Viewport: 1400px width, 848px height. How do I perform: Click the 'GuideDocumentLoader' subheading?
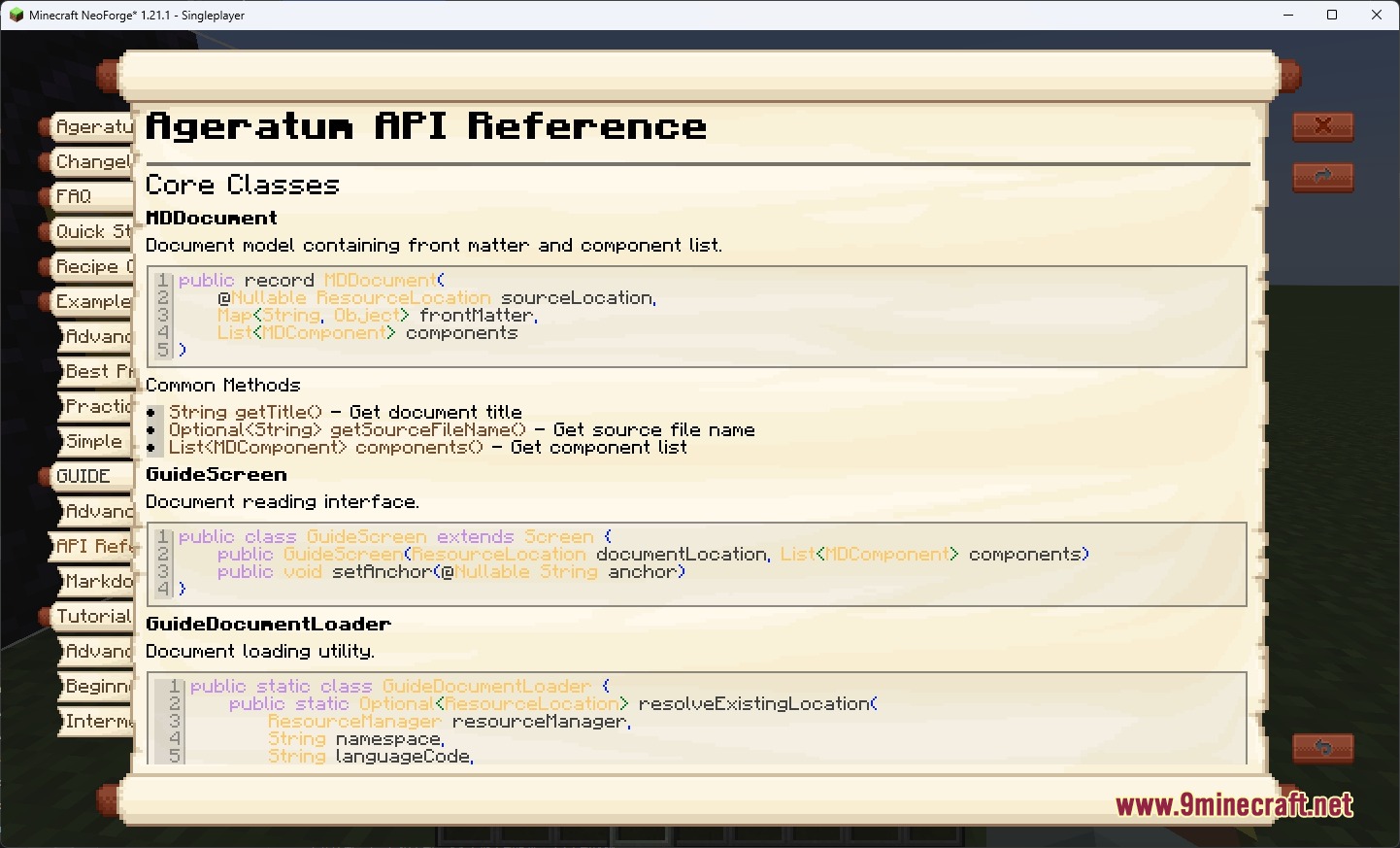click(x=269, y=624)
